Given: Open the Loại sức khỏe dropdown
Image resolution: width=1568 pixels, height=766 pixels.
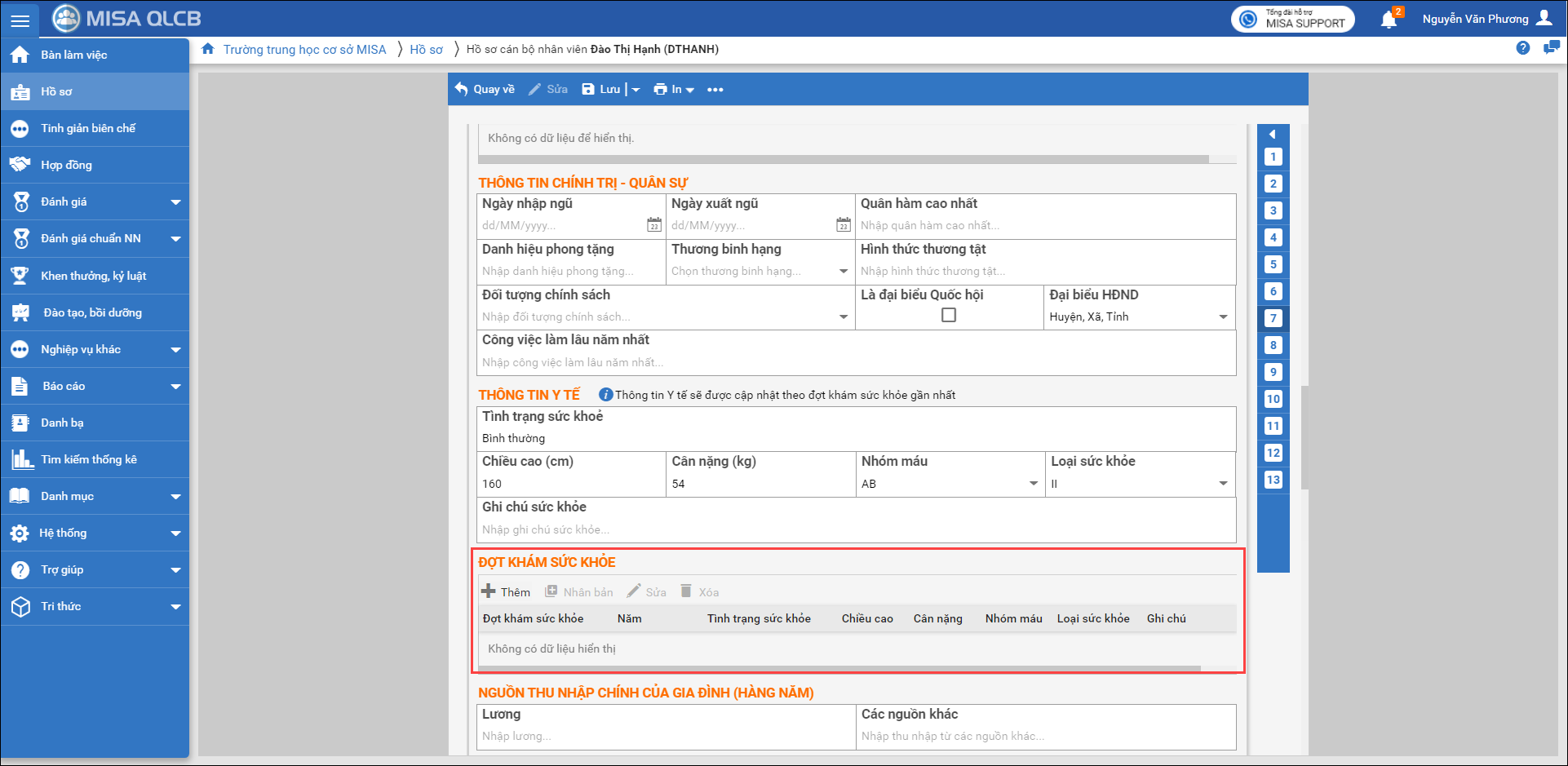Looking at the screenshot, I should click(1223, 484).
